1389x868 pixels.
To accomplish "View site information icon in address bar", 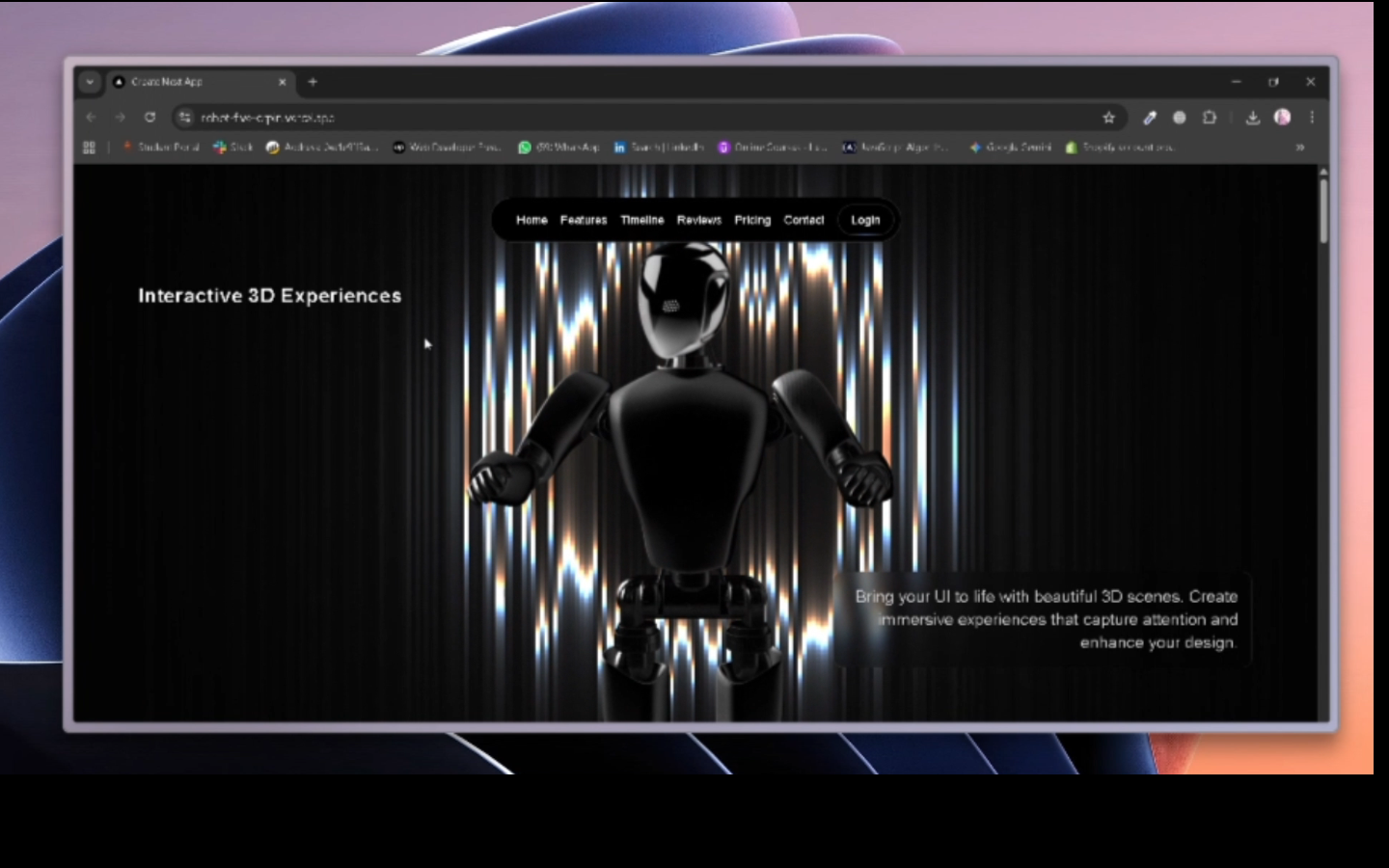I will coord(185,118).
